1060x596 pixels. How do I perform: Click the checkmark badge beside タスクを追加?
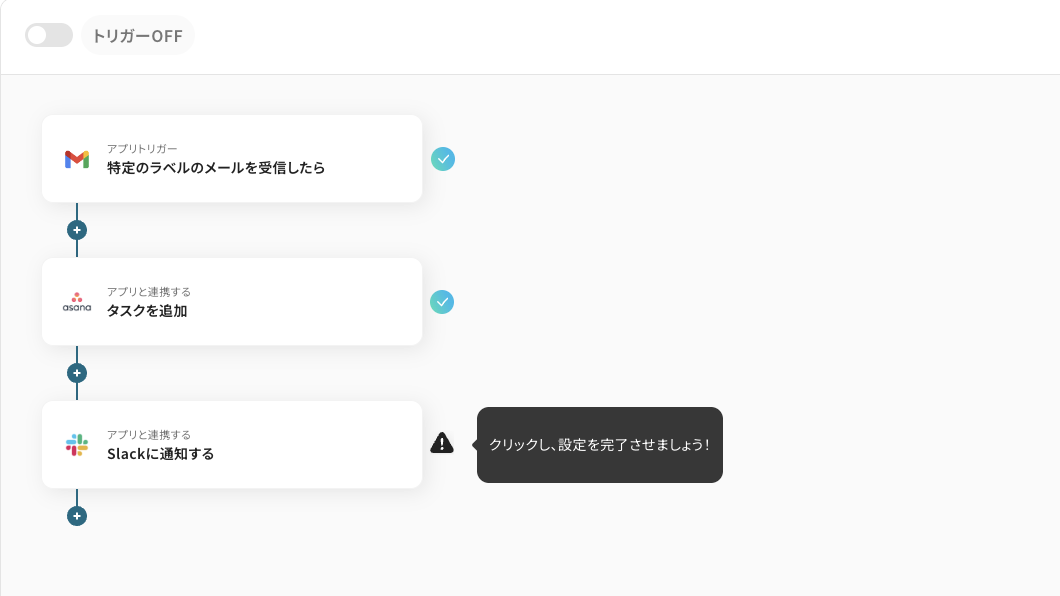click(442, 302)
